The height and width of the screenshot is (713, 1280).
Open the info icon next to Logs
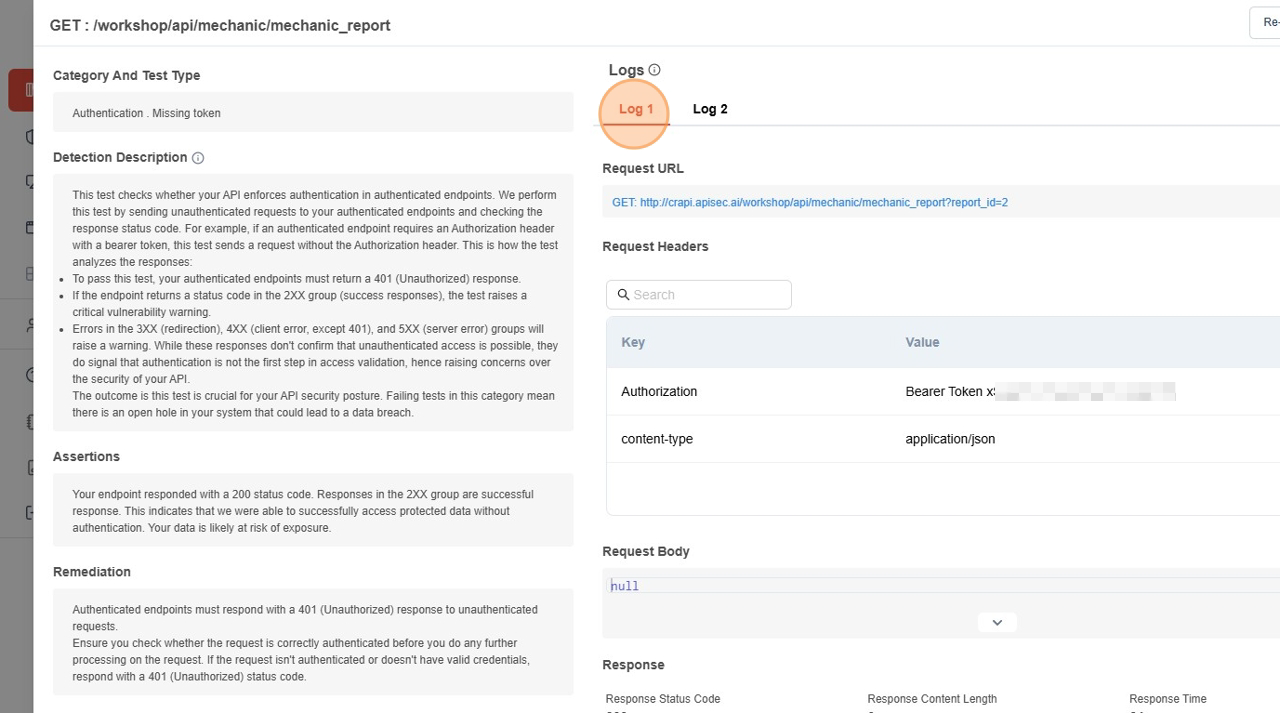point(654,70)
